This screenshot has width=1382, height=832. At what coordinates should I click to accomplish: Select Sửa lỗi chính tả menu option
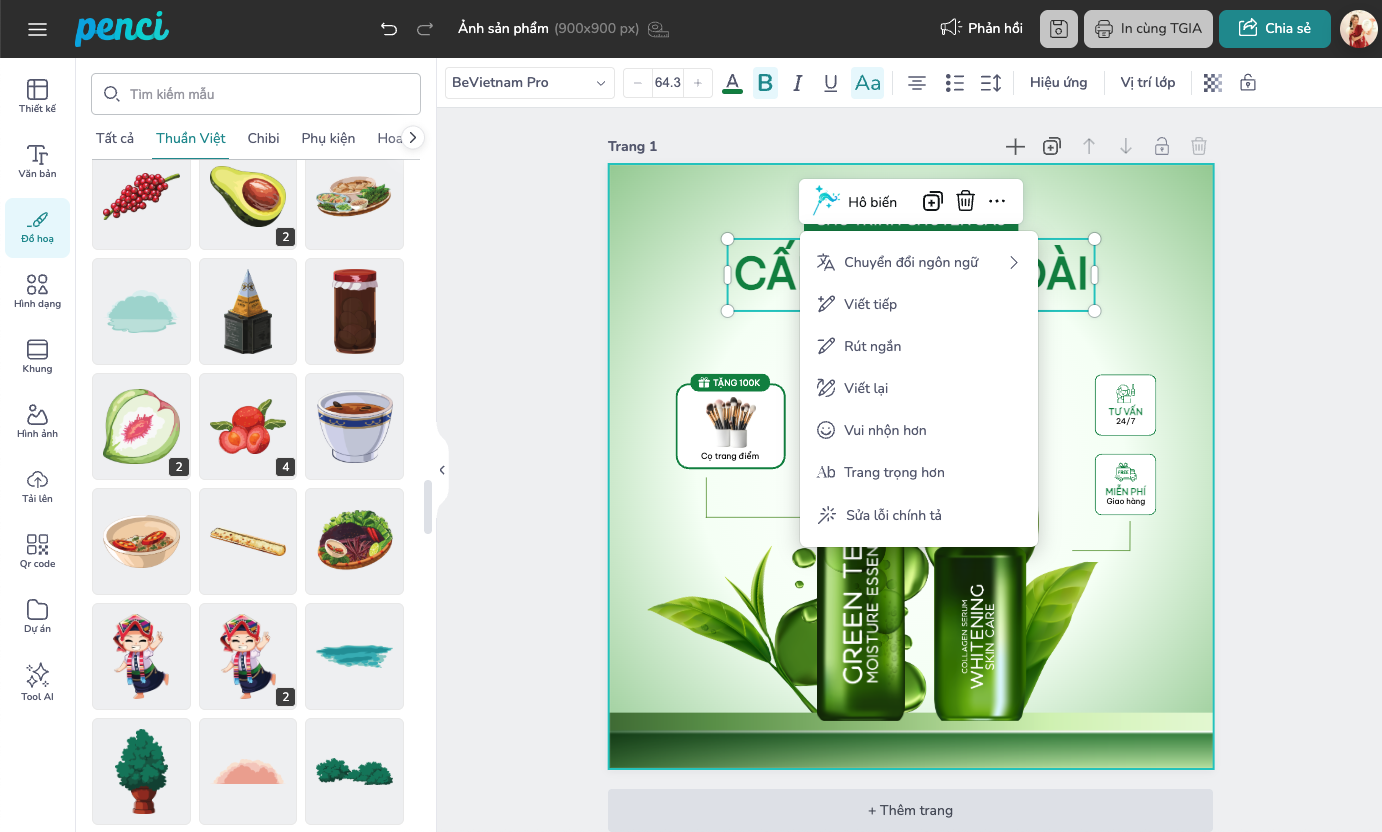pos(893,515)
